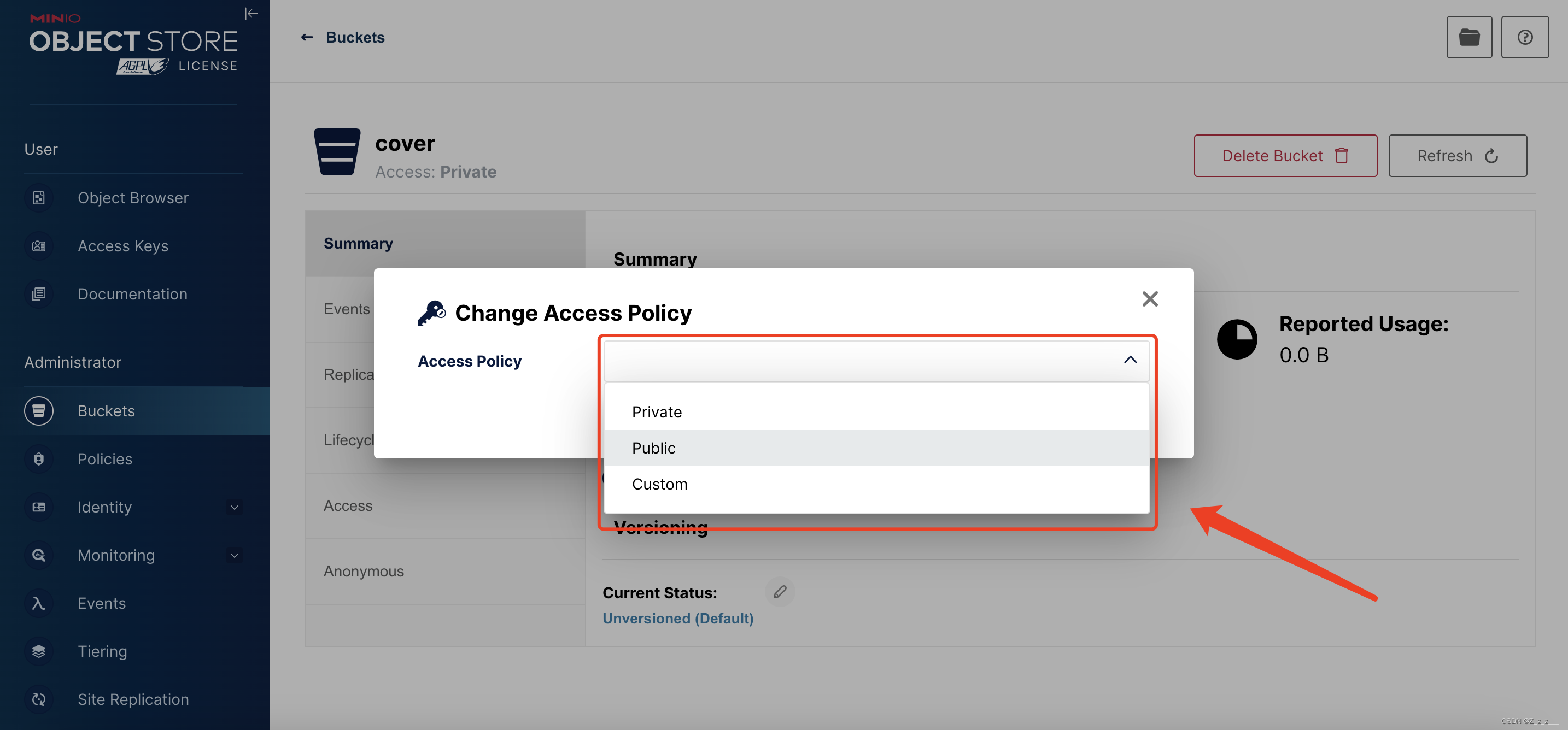Open the help question mark icon
The image size is (1568, 730).
click(1524, 37)
